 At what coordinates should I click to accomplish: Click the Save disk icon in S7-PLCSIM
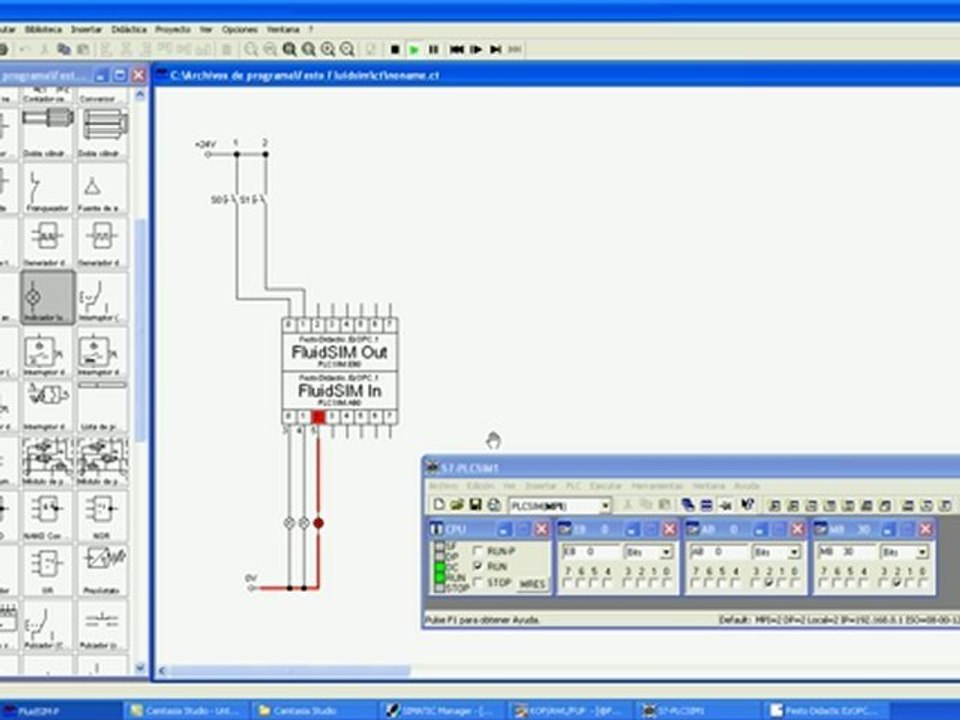[x=475, y=505]
